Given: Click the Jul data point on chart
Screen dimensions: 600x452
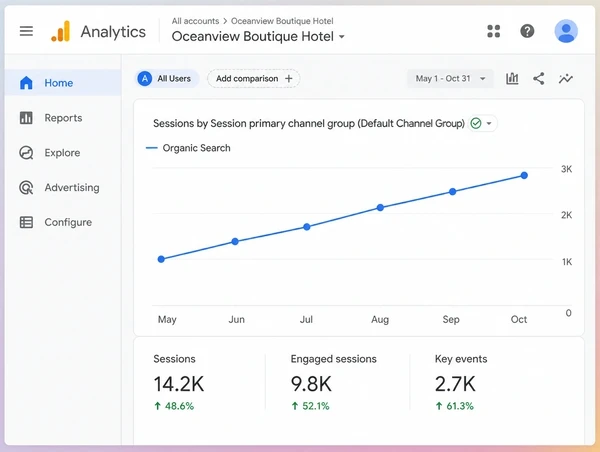Looking at the screenshot, I should click(307, 227).
